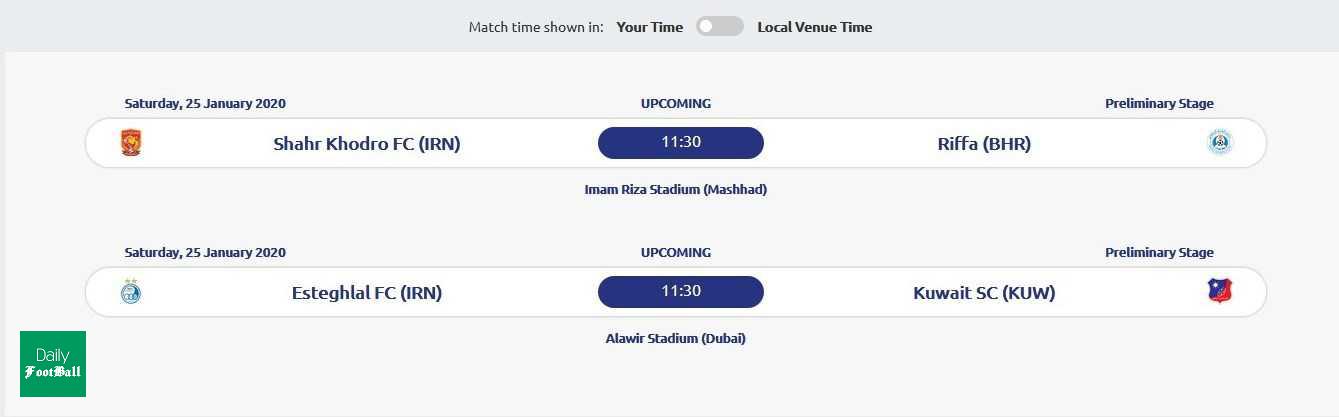Select the Your Time label
Screen dimensions: 1339x417
[650, 27]
